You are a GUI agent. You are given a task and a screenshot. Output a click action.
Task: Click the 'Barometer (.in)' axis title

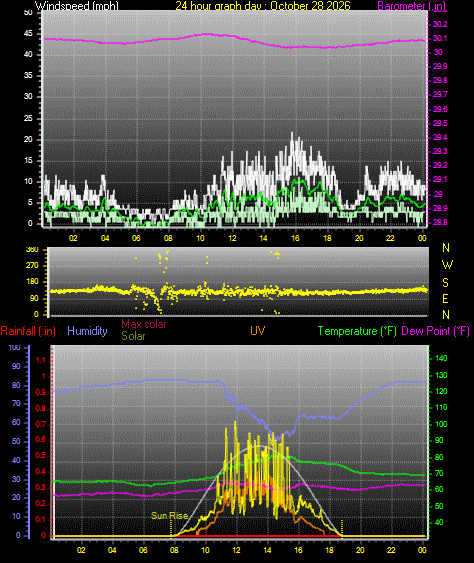click(x=412, y=6)
